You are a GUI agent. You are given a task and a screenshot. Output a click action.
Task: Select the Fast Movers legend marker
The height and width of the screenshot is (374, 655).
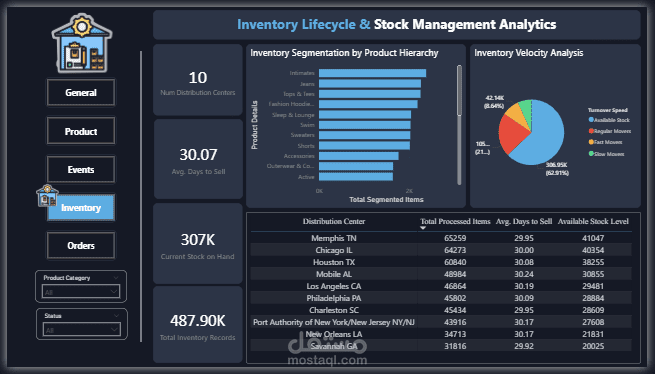coord(591,142)
